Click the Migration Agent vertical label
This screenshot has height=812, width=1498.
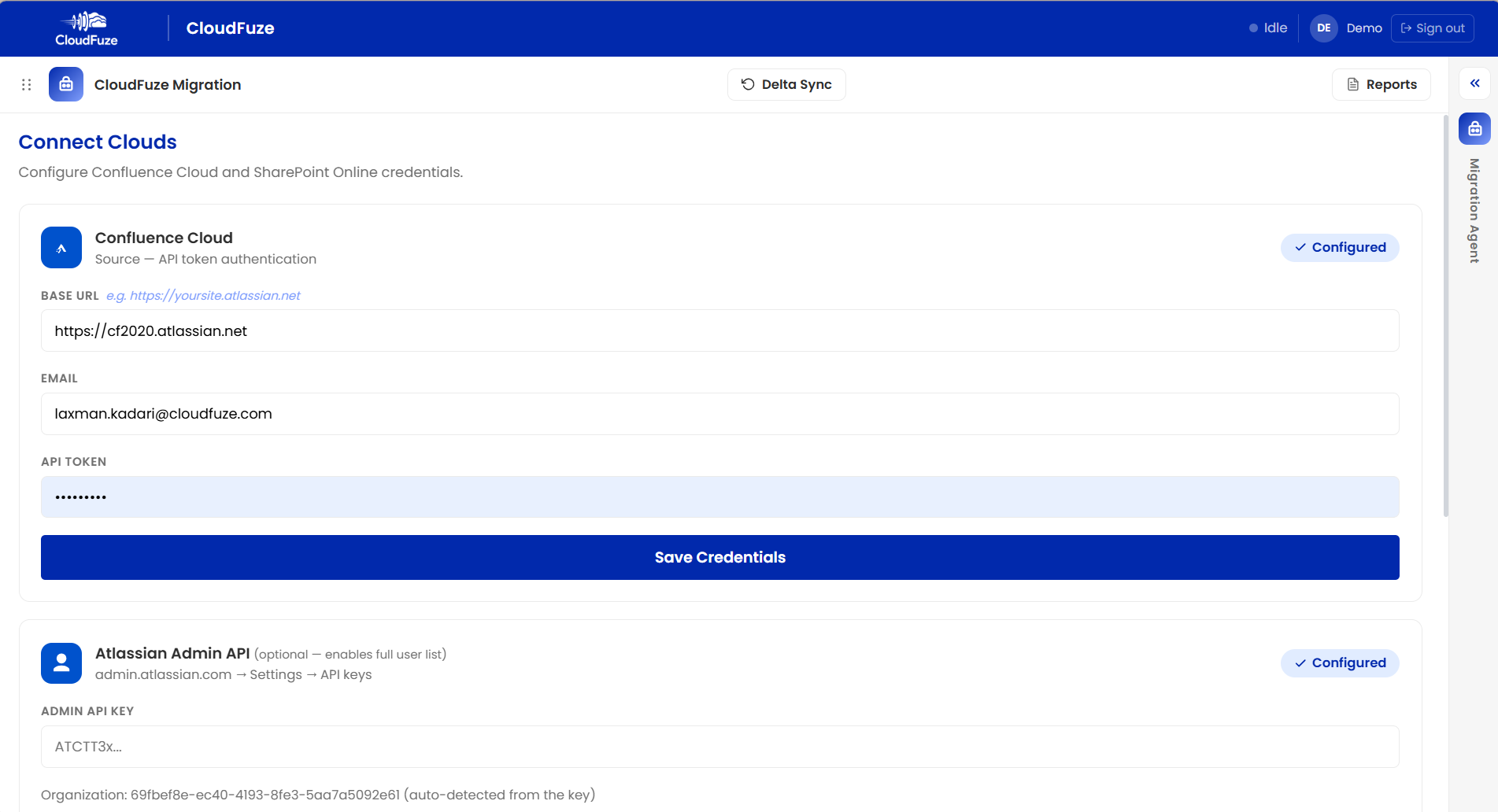(1474, 210)
